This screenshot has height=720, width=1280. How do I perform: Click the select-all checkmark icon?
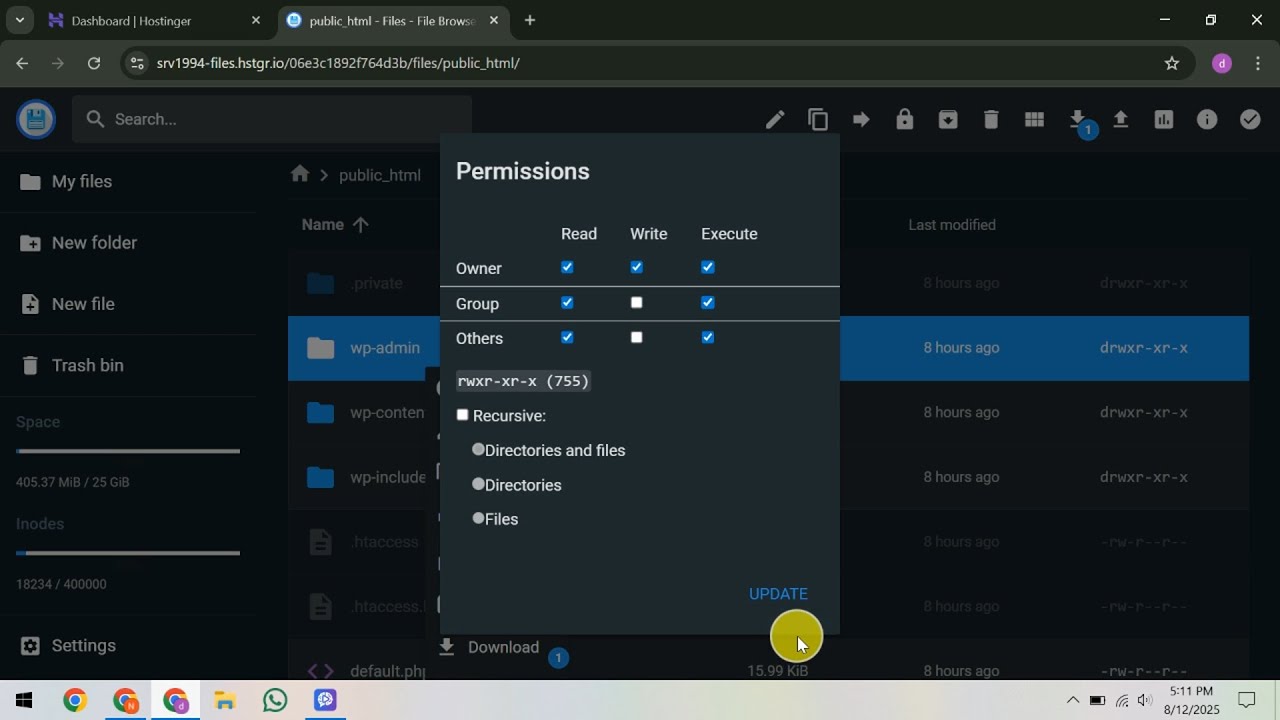click(x=1250, y=120)
